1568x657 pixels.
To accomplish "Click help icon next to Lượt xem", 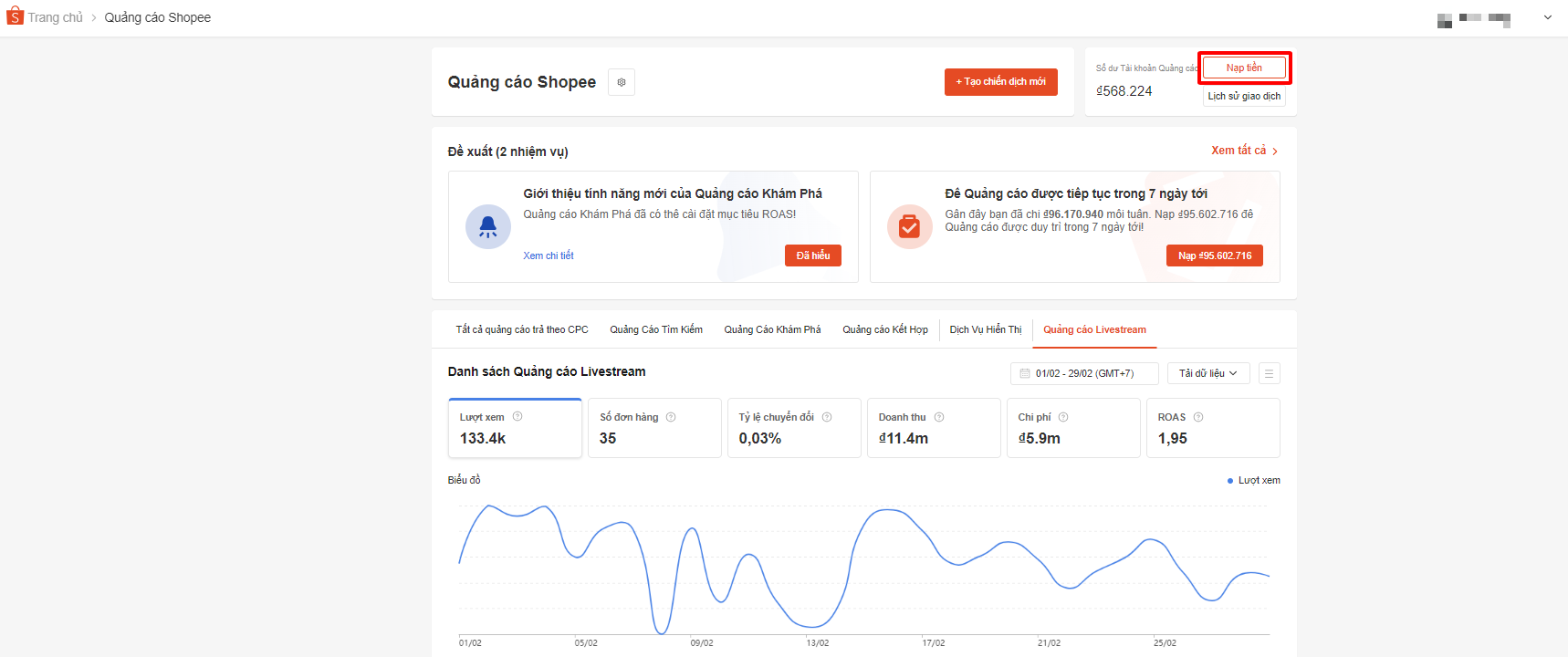I will tap(517, 417).
